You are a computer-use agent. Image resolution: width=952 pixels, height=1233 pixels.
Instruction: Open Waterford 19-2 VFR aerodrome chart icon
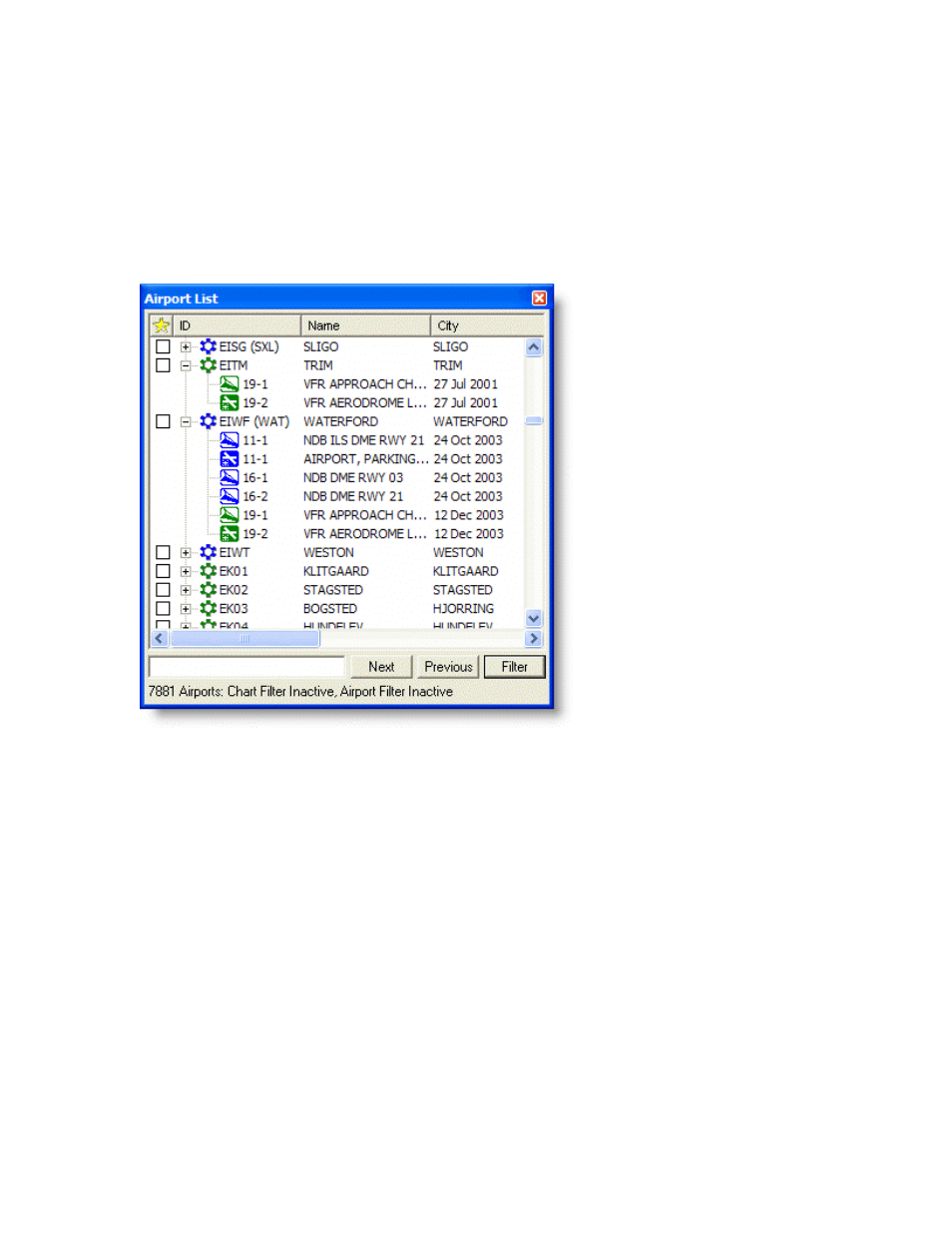[230, 534]
